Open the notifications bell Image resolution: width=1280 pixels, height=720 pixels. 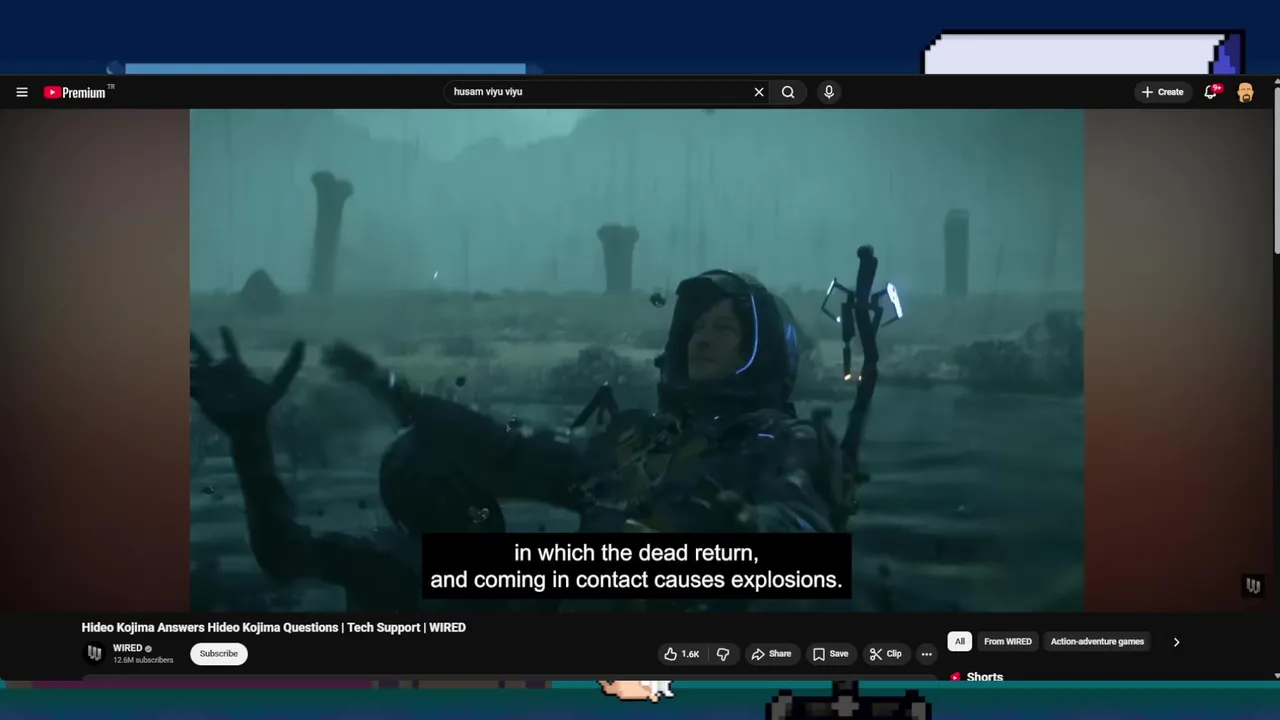pyautogui.click(x=1211, y=92)
